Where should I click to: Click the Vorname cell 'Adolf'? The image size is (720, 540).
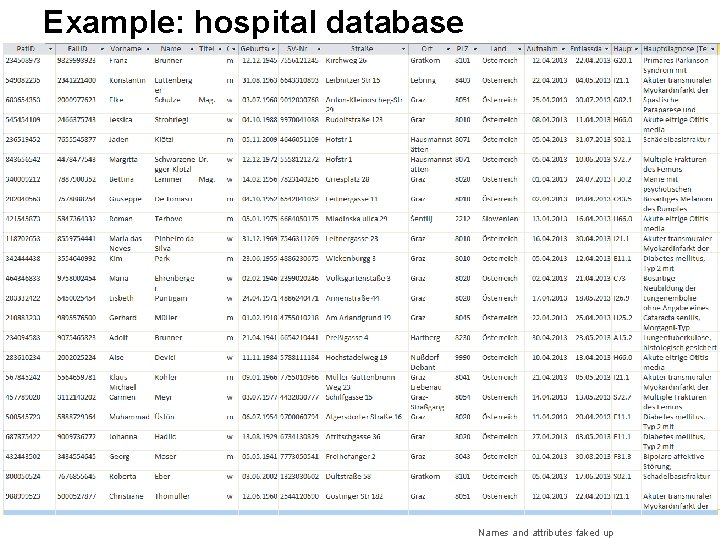click(118, 338)
